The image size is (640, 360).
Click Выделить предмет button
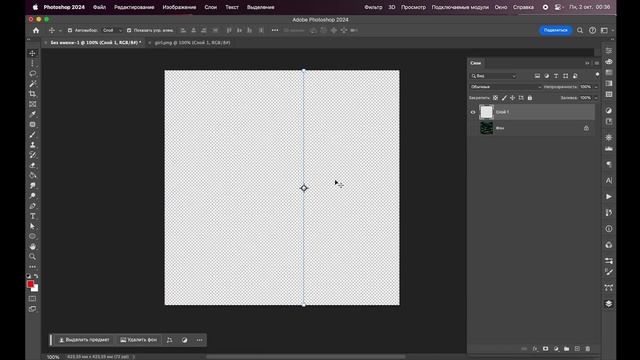coord(84,340)
